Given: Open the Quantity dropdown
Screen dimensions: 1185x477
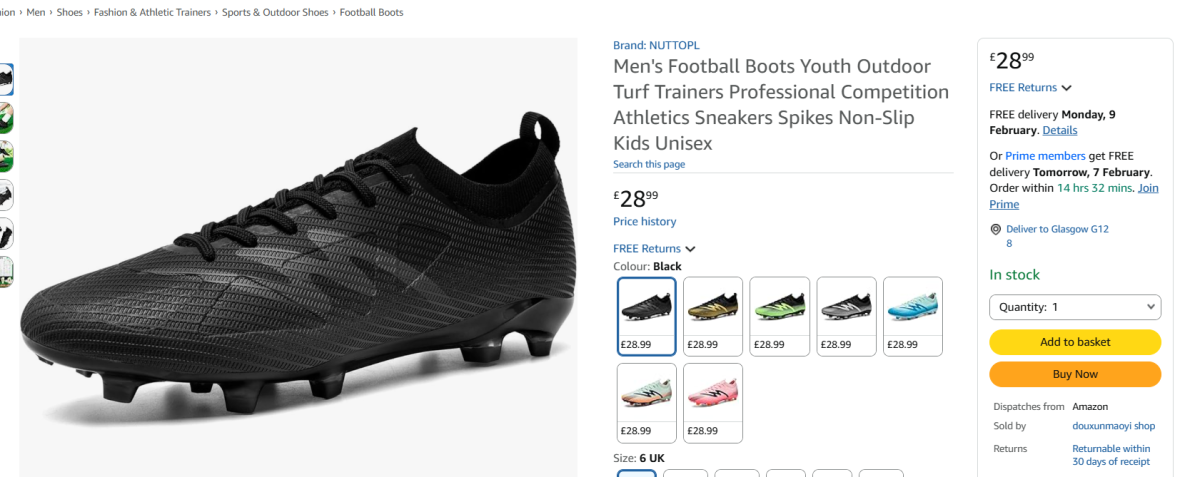Looking at the screenshot, I should 1075,307.
